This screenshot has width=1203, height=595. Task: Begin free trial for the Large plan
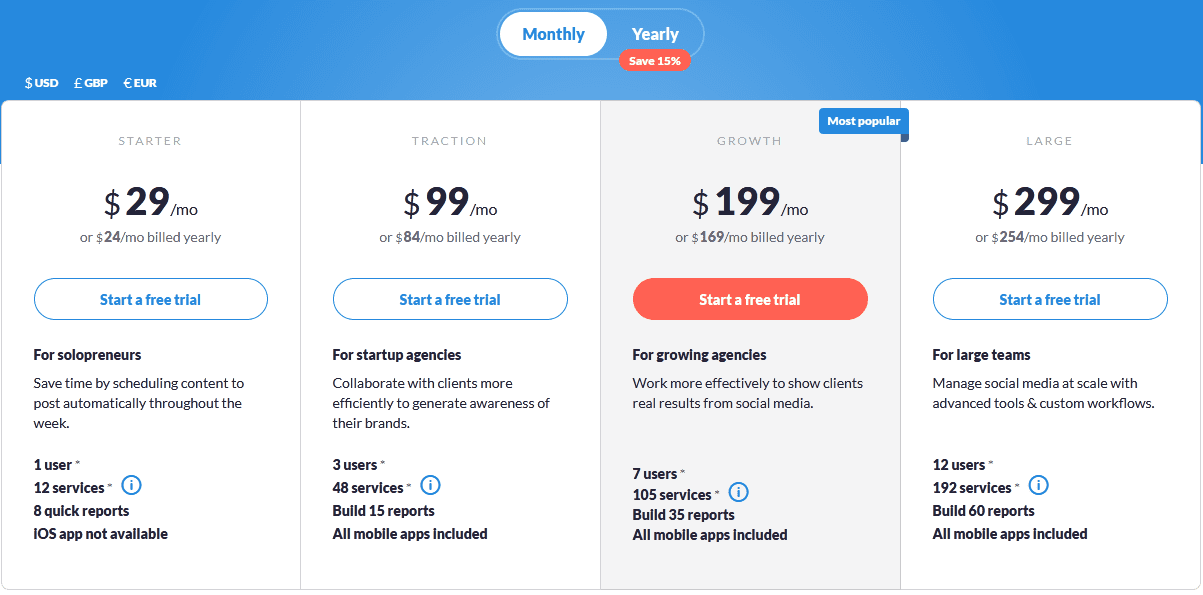point(1049,298)
